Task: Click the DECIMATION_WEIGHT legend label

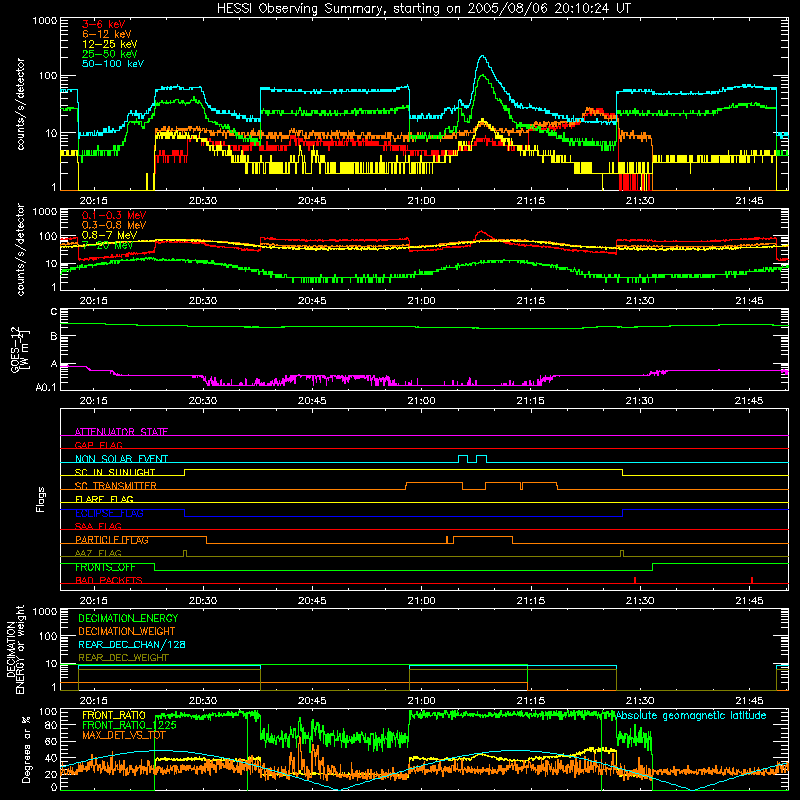Action: tap(127, 631)
